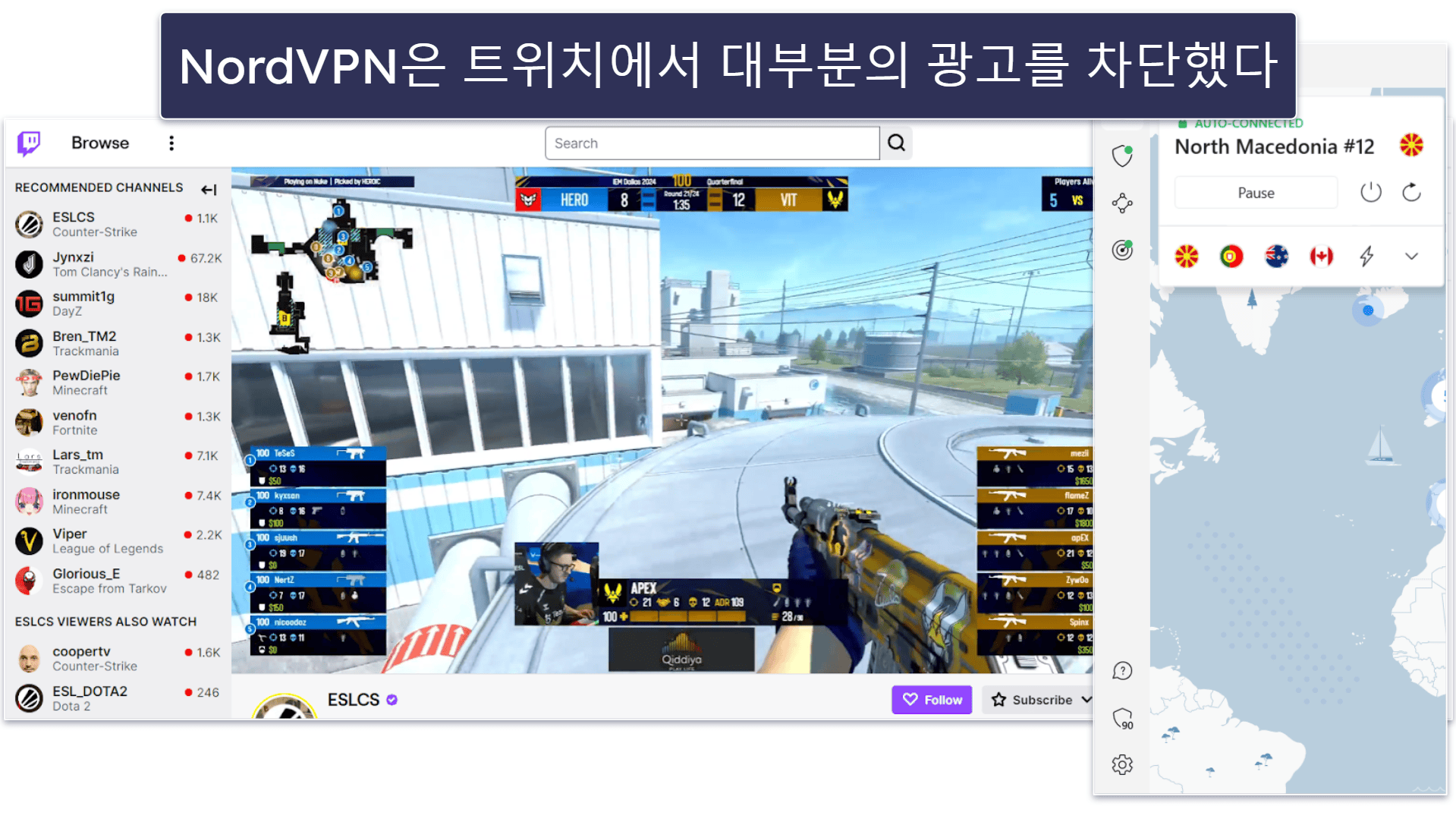The width and height of the screenshot is (1456, 819).
Task: Collapse the Recommended Channels sidebar
Action: click(x=209, y=189)
